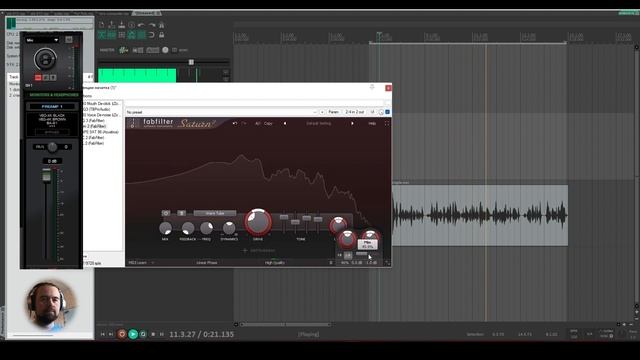The width and height of the screenshot is (640, 360).
Task: Go to previous Saturn preset arrow
Action: tap(285, 123)
